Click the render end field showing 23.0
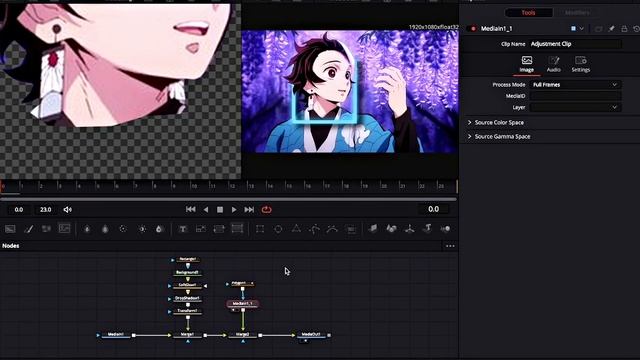This screenshot has width=640, height=360. [x=45, y=209]
